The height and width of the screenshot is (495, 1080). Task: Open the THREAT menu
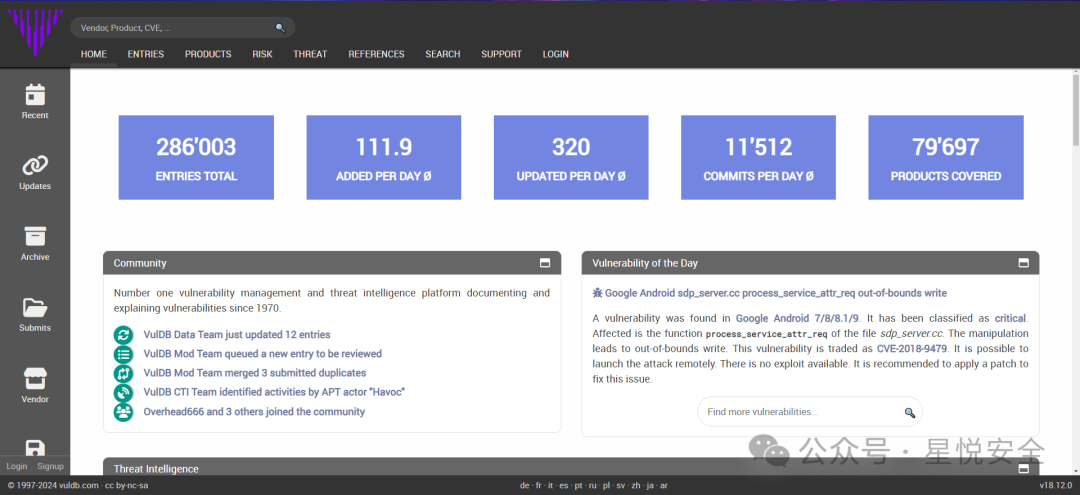click(x=310, y=54)
